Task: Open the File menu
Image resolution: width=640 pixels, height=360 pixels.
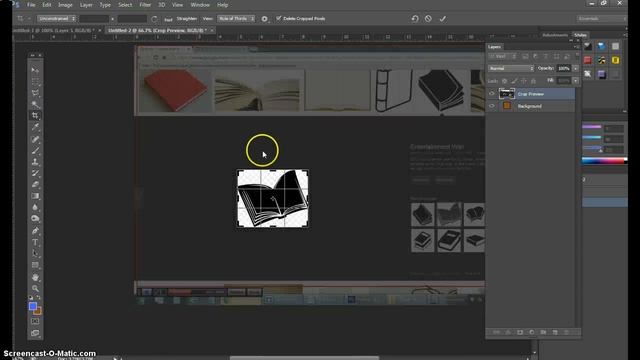Action: [31, 5]
